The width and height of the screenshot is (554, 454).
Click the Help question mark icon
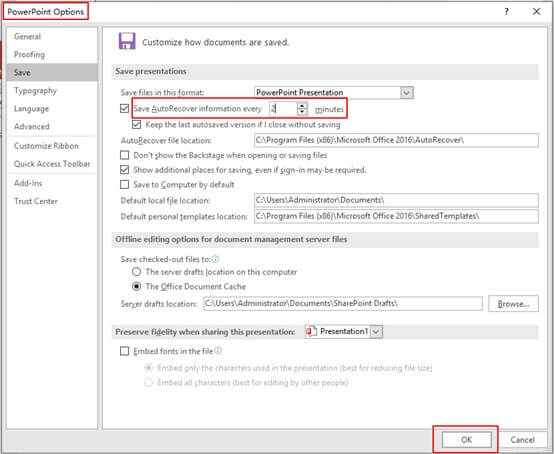pyautogui.click(x=506, y=12)
